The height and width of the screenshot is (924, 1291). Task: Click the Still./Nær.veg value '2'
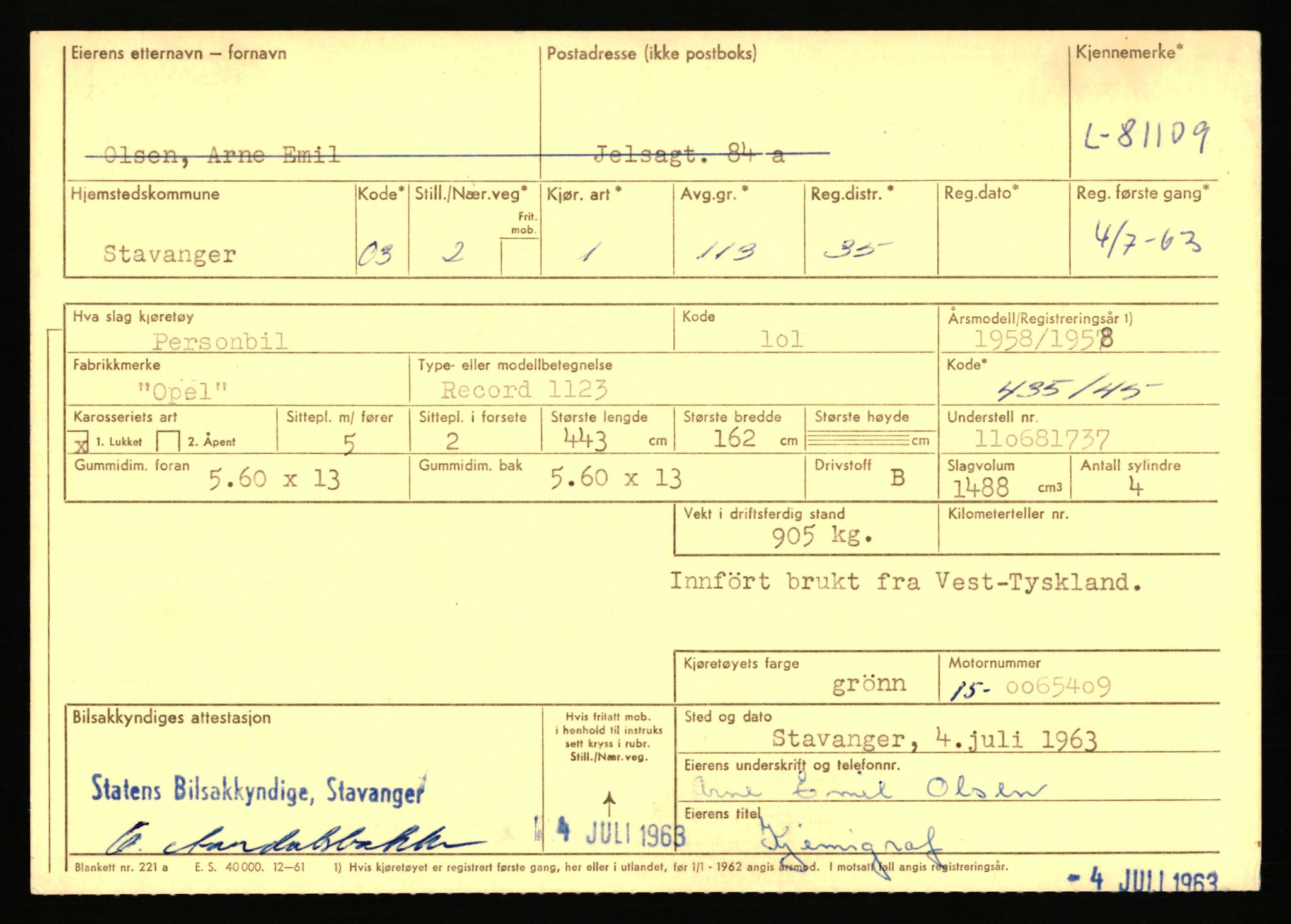pos(453,251)
